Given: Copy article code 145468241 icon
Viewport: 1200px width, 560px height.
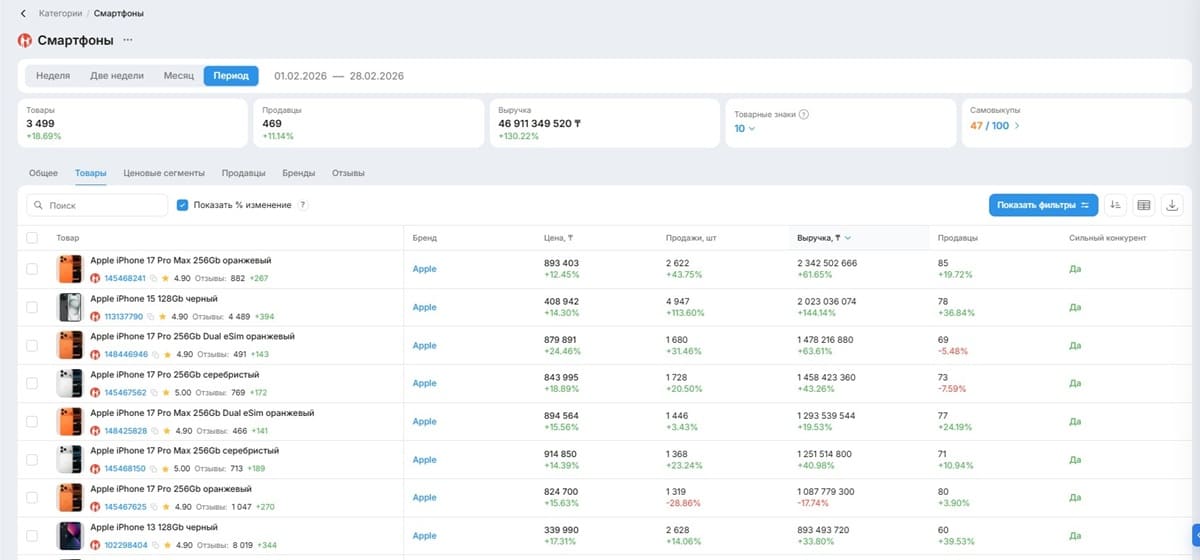Looking at the screenshot, I should point(154,278).
